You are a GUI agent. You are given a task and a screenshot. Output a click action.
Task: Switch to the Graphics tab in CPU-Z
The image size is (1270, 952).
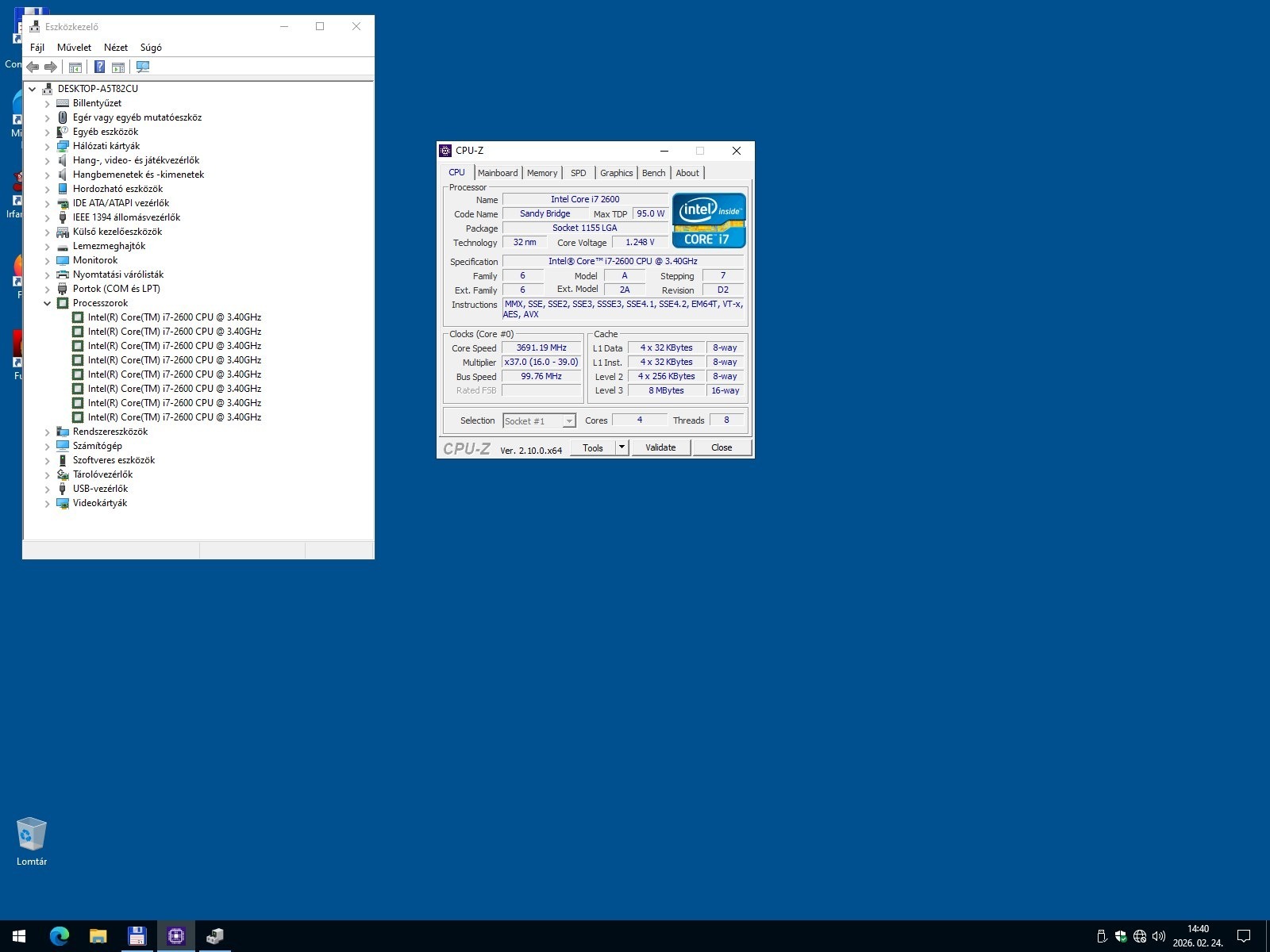click(x=617, y=173)
